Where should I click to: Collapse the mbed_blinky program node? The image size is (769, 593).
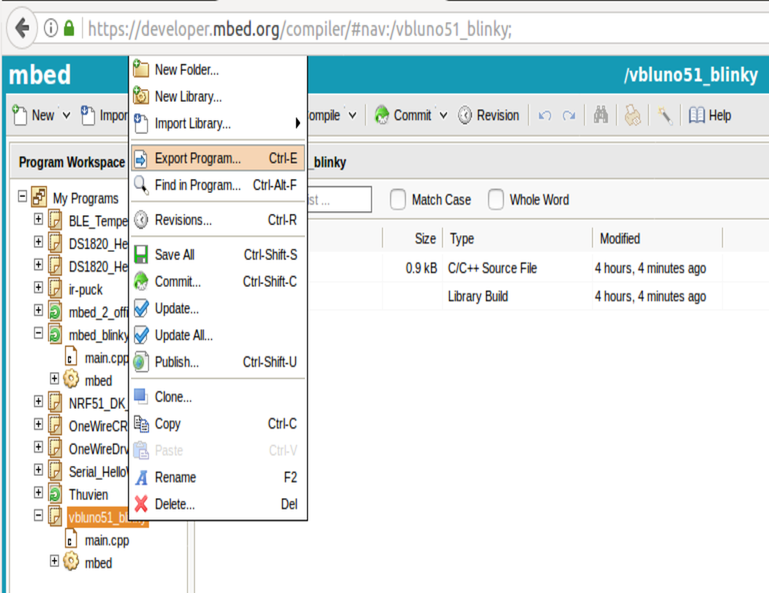[38, 333]
